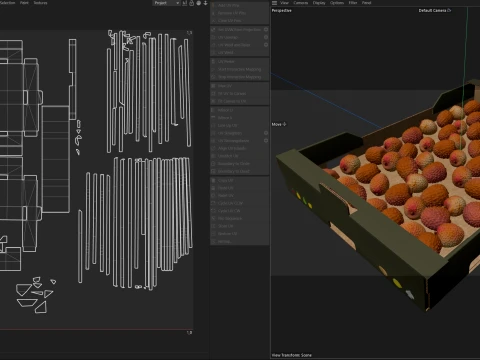Click Boundary to Quad

pos(240,171)
